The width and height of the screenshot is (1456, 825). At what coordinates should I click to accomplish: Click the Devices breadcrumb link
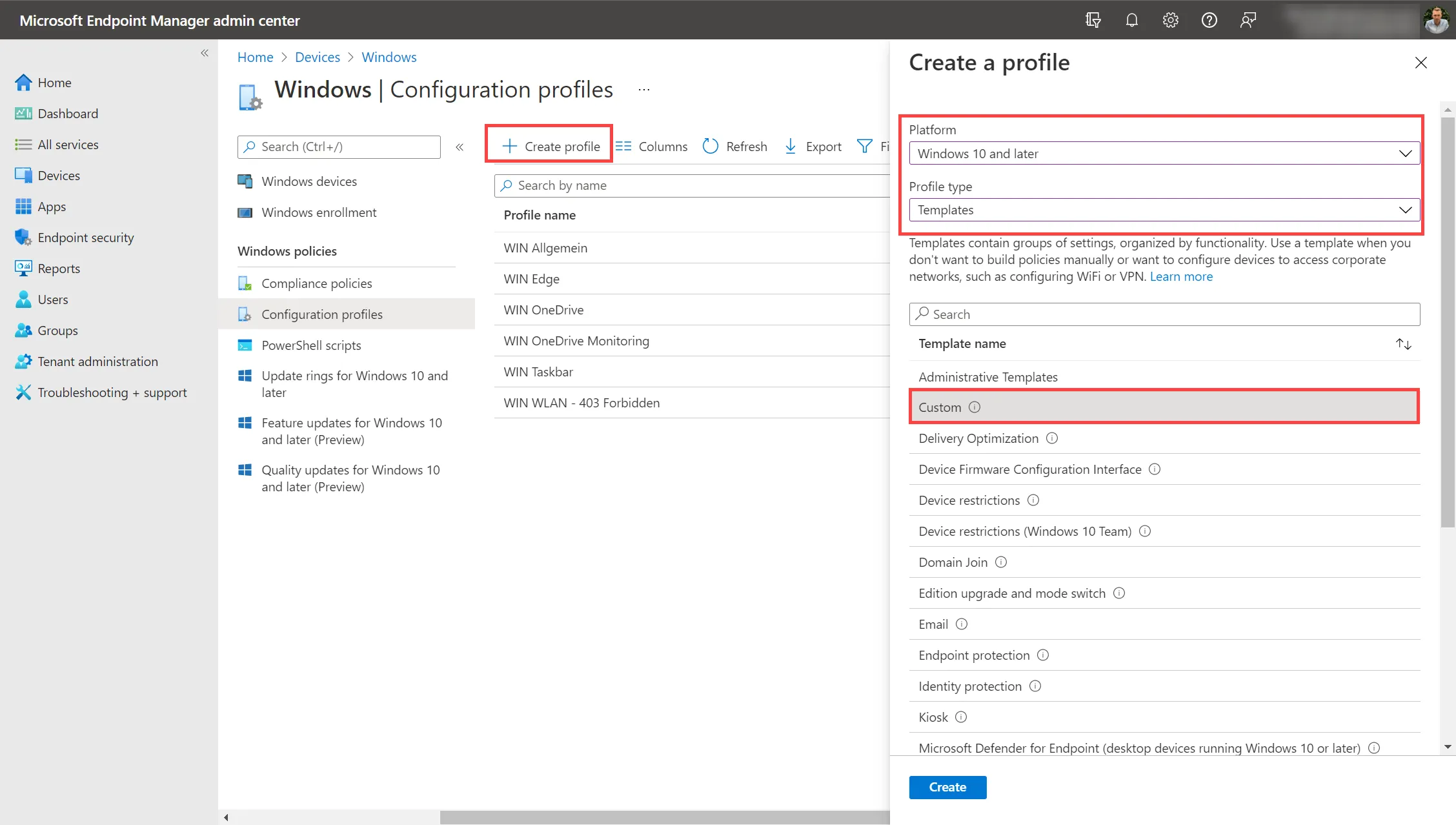click(318, 57)
